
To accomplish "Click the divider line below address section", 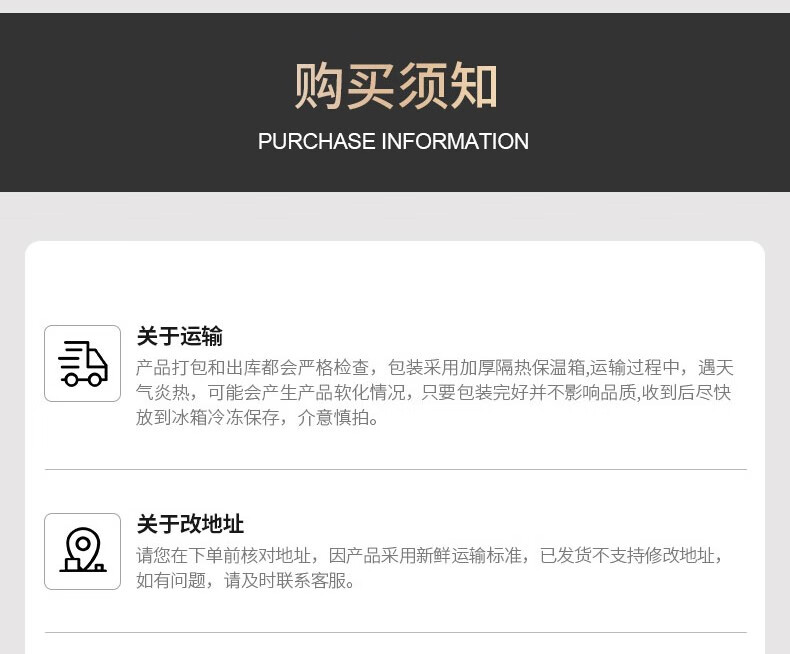I will (x=396, y=632).
